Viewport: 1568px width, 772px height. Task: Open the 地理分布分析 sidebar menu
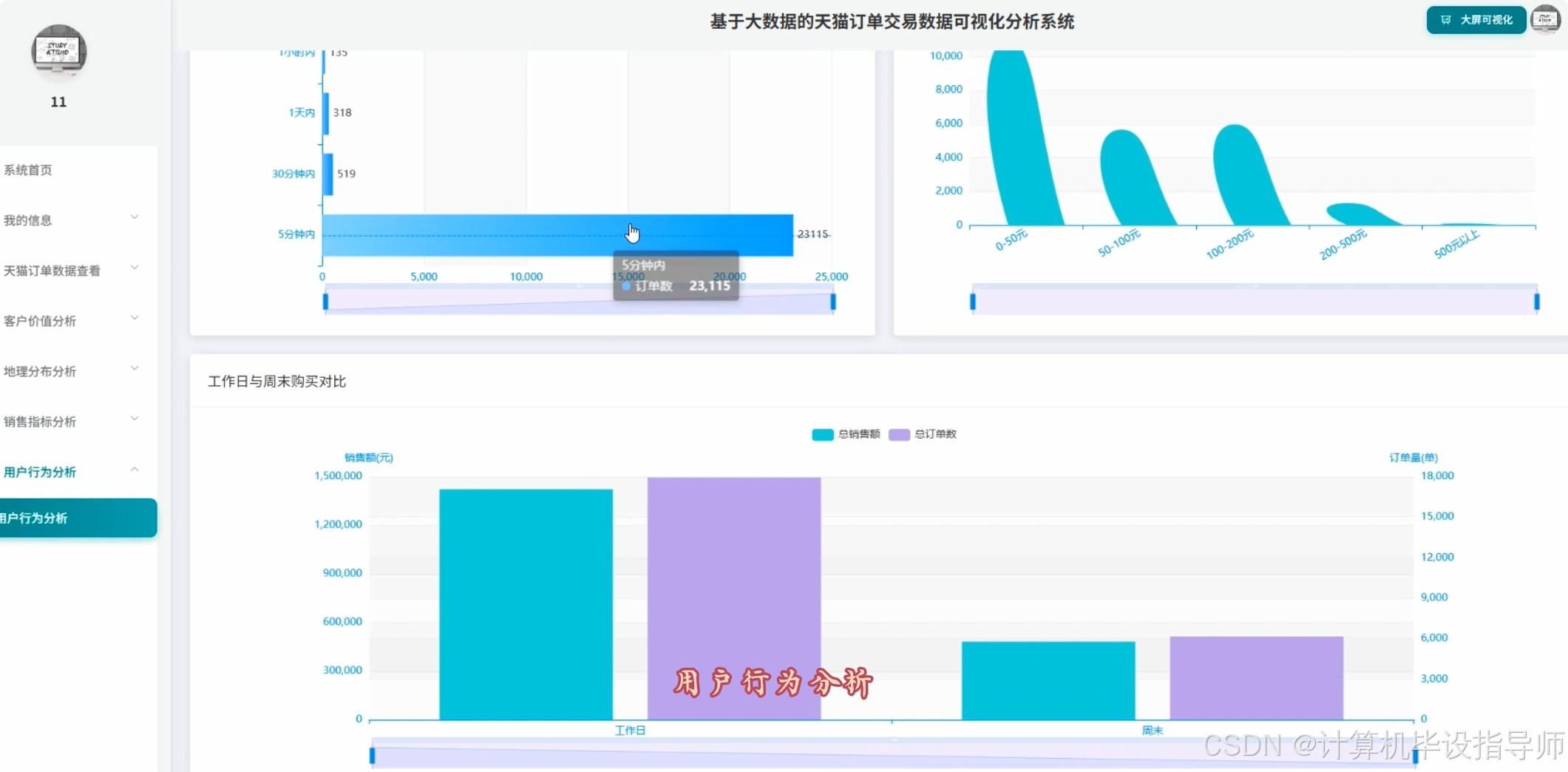point(40,371)
